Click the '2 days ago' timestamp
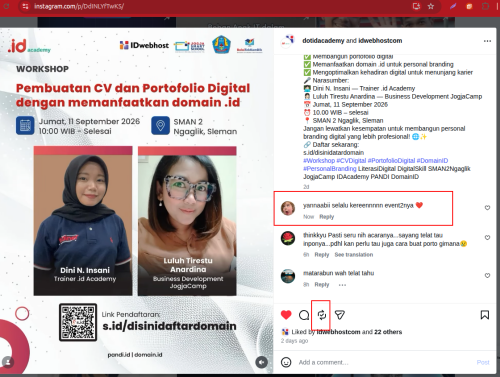 294,341
